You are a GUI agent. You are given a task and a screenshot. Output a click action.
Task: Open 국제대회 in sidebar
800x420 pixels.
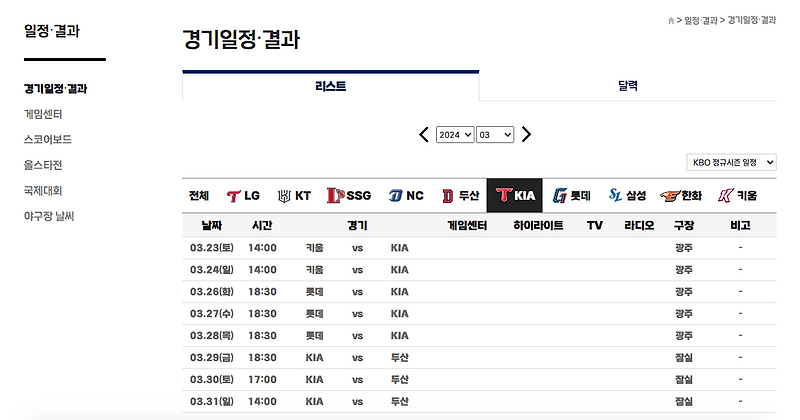[43, 191]
